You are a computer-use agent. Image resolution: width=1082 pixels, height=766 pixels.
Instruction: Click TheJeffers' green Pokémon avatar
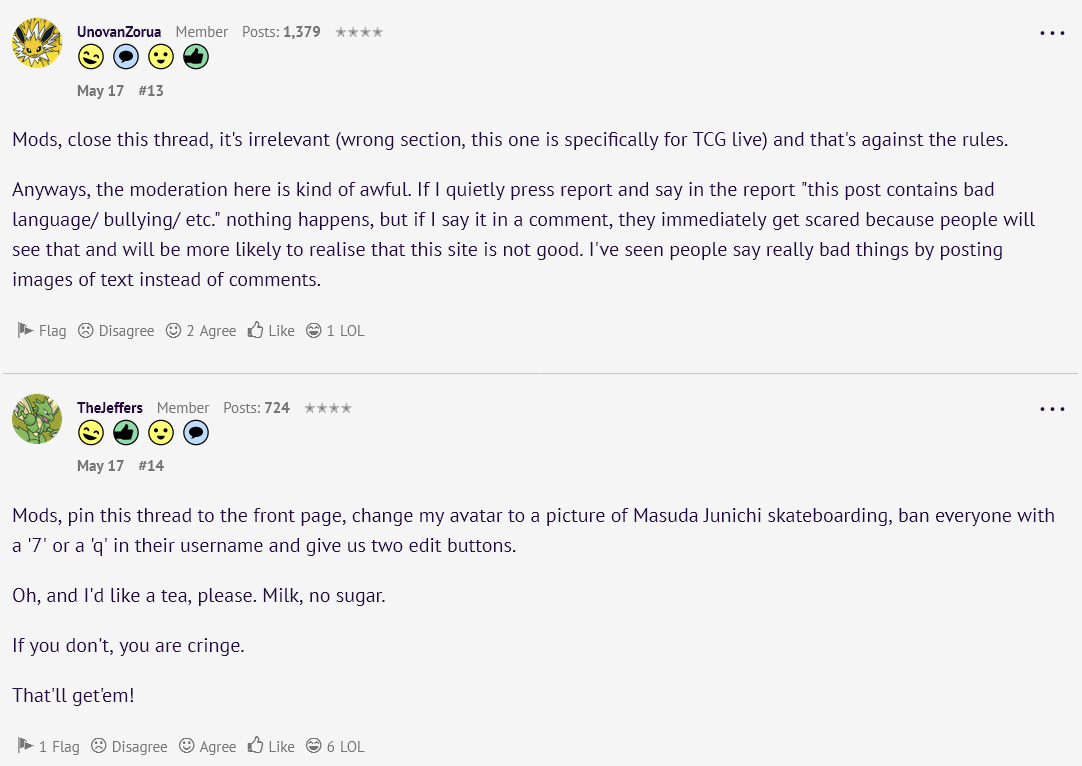pos(37,419)
